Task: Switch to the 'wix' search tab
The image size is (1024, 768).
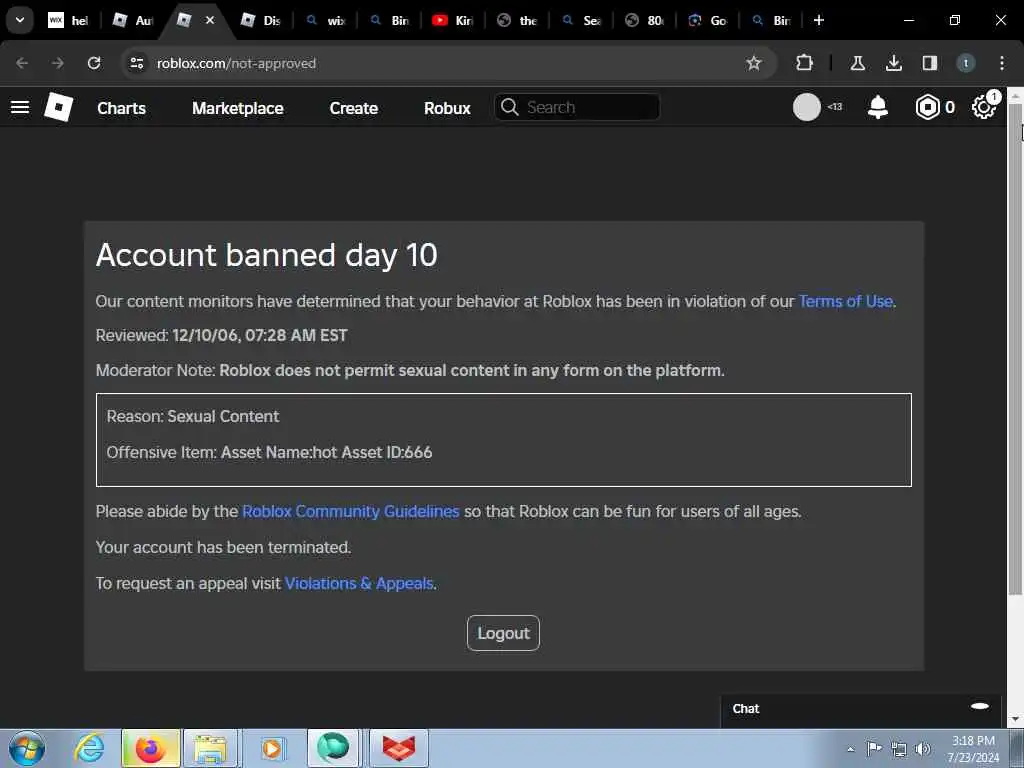Action: pyautogui.click(x=326, y=20)
